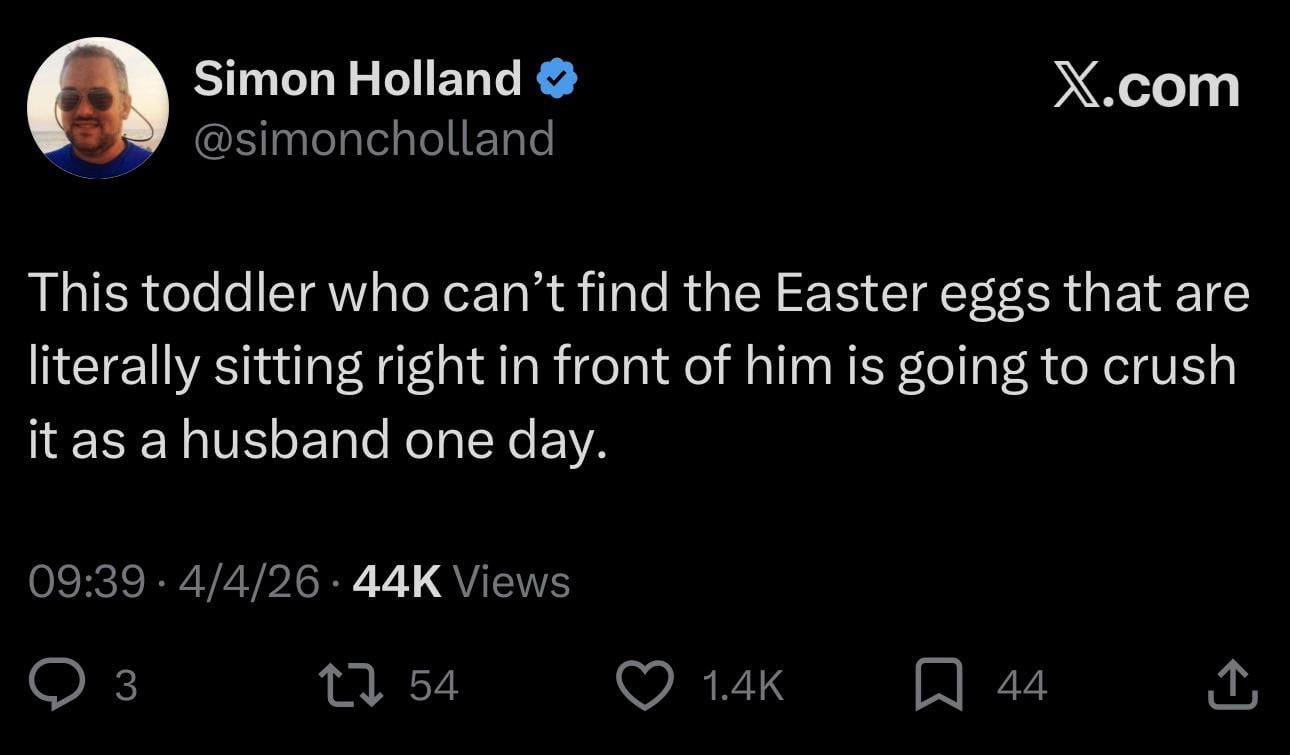
Task: Click the repost count of 54
Action: [434, 686]
